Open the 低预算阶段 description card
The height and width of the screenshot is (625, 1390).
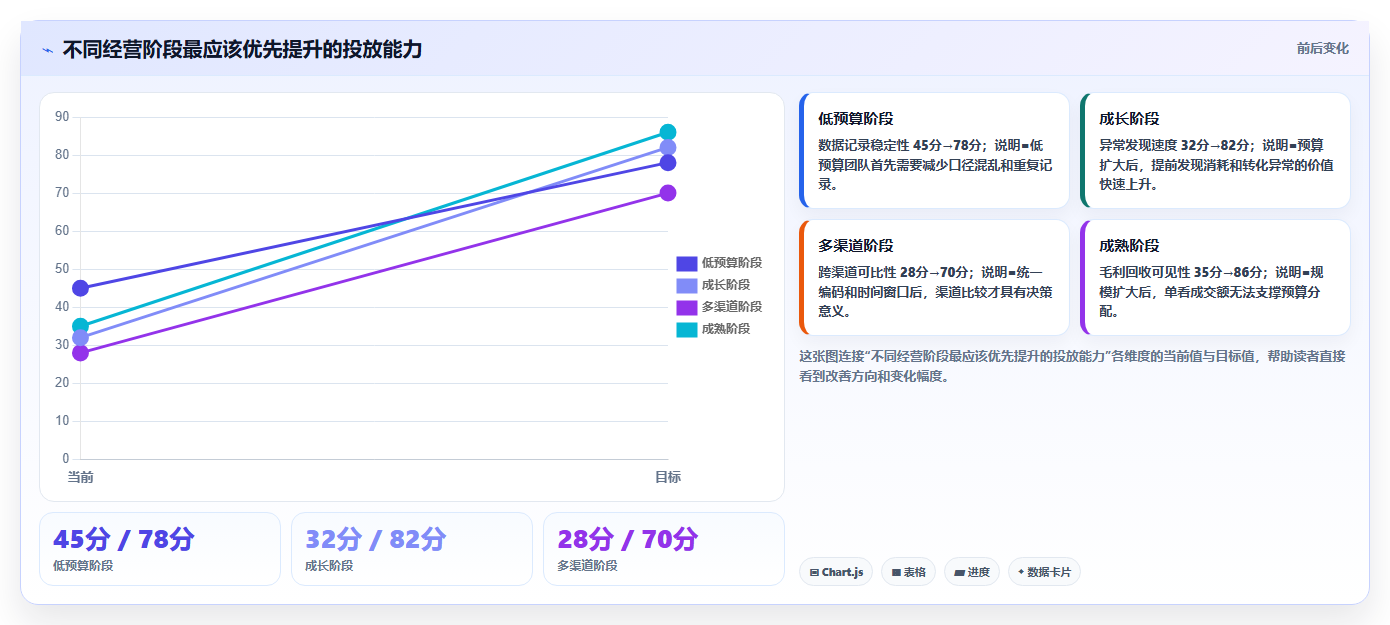click(934, 151)
